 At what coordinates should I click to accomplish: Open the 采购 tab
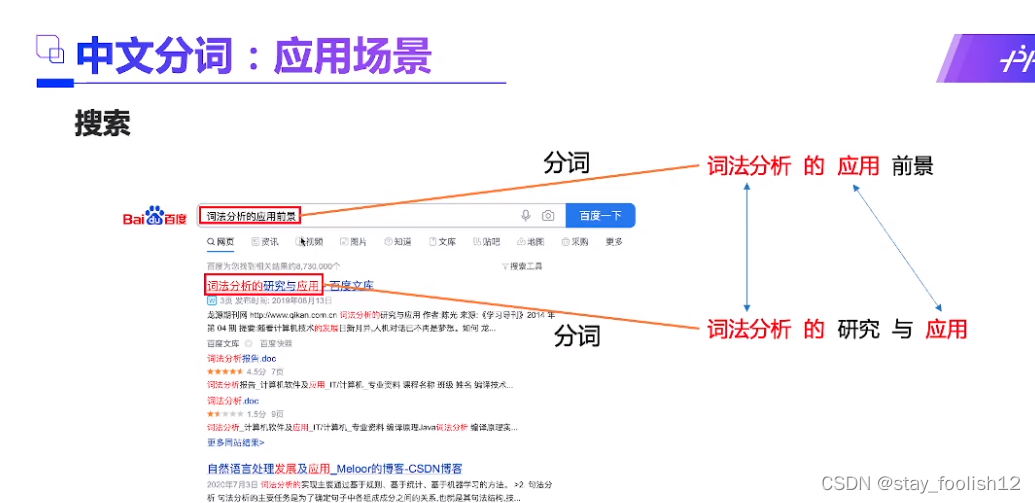575,242
